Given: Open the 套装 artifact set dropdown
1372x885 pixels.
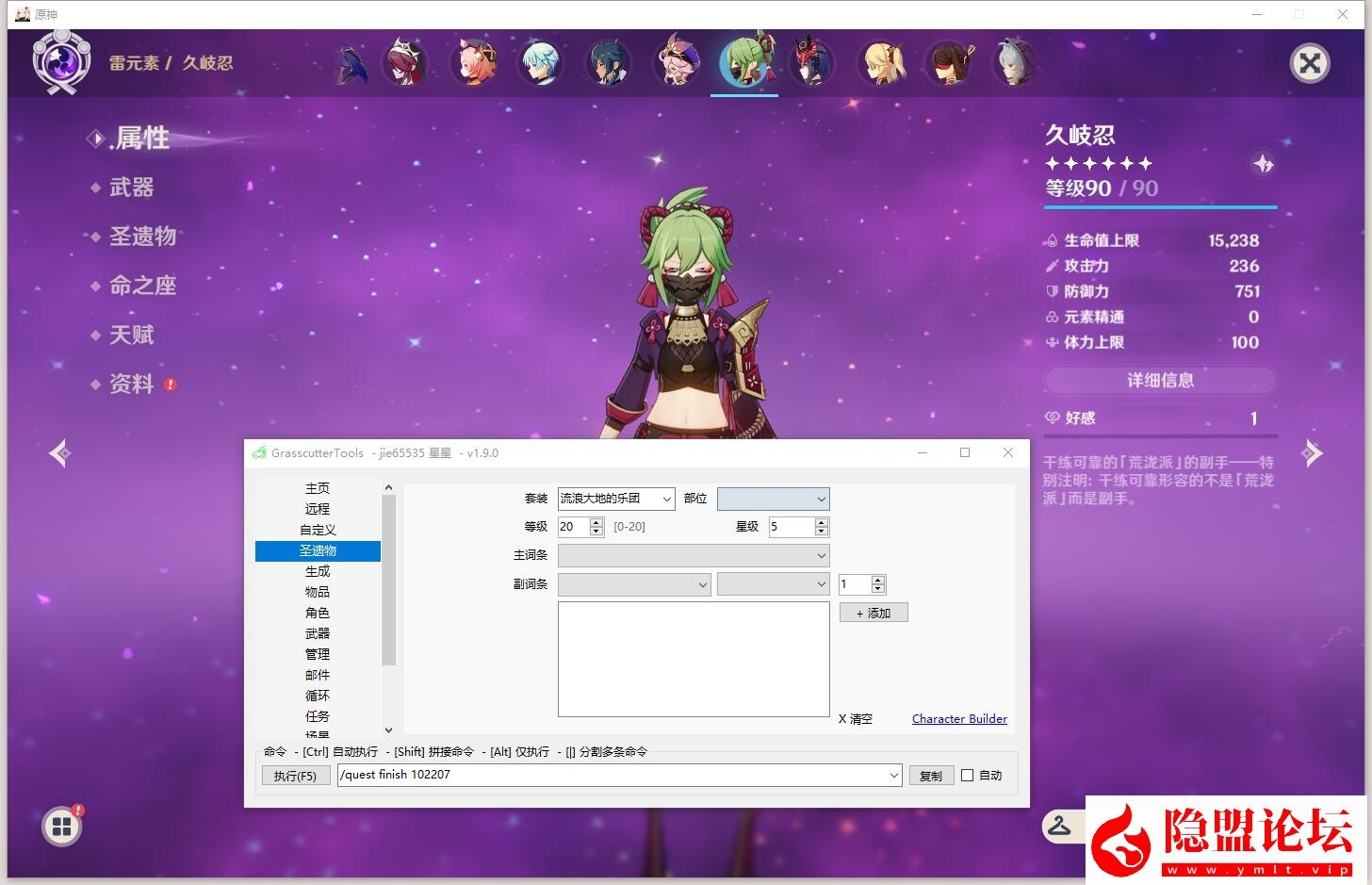Looking at the screenshot, I should (x=616, y=499).
